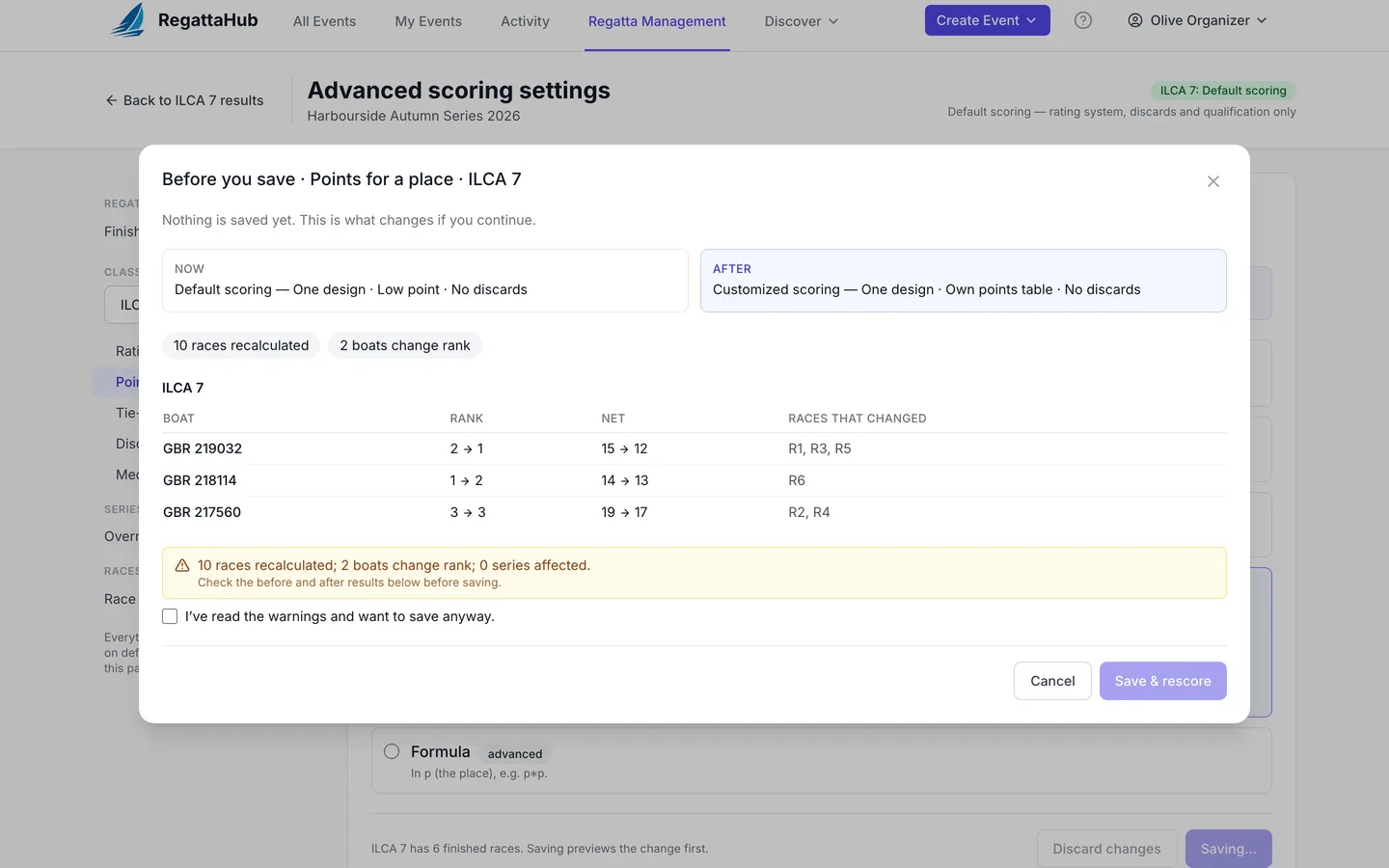The image size is (1389, 868).
Task: Click Discard changes button
Action: (x=1106, y=849)
